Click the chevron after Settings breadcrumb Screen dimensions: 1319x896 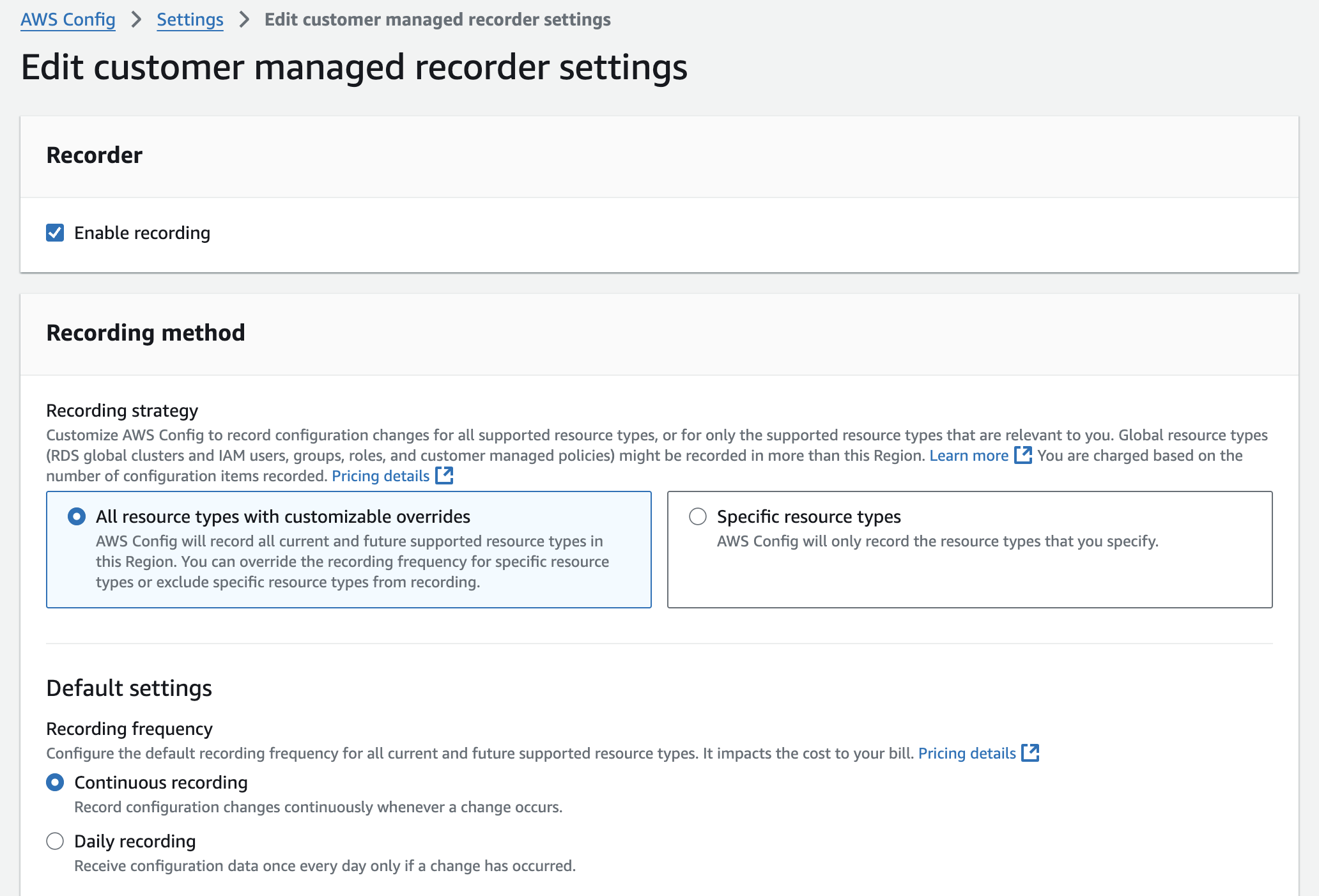[244, 20]
